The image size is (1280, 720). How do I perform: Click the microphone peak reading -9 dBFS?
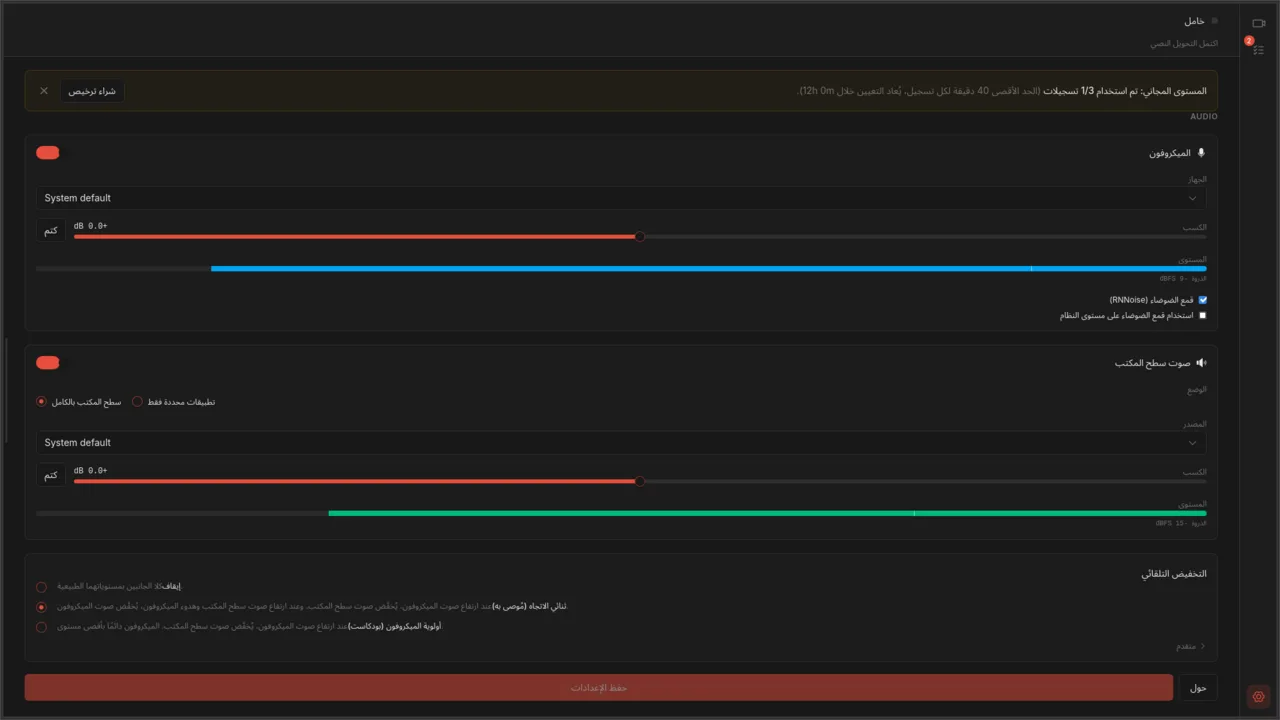(1183, 279)
